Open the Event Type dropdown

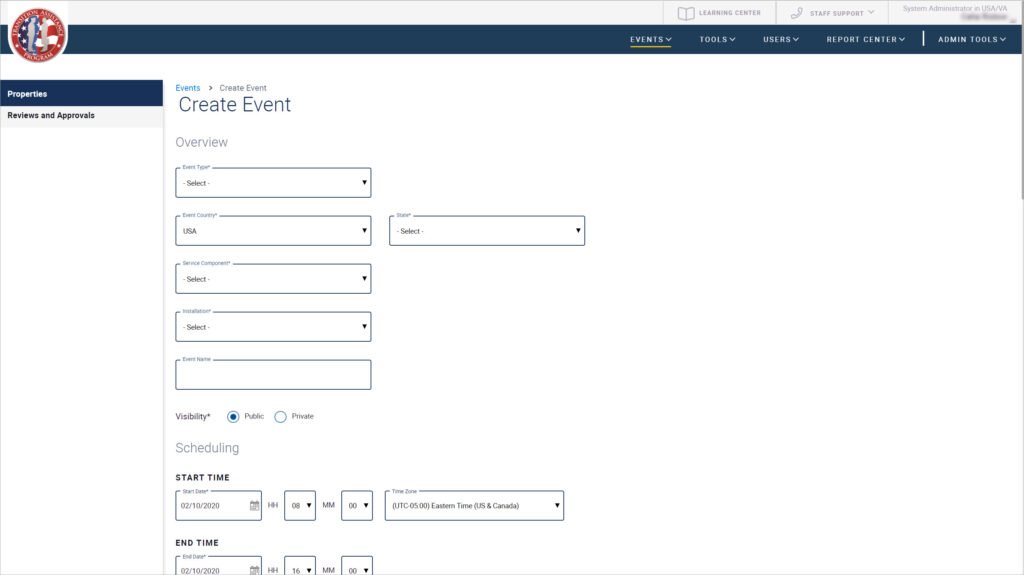(x=273, y=183)
